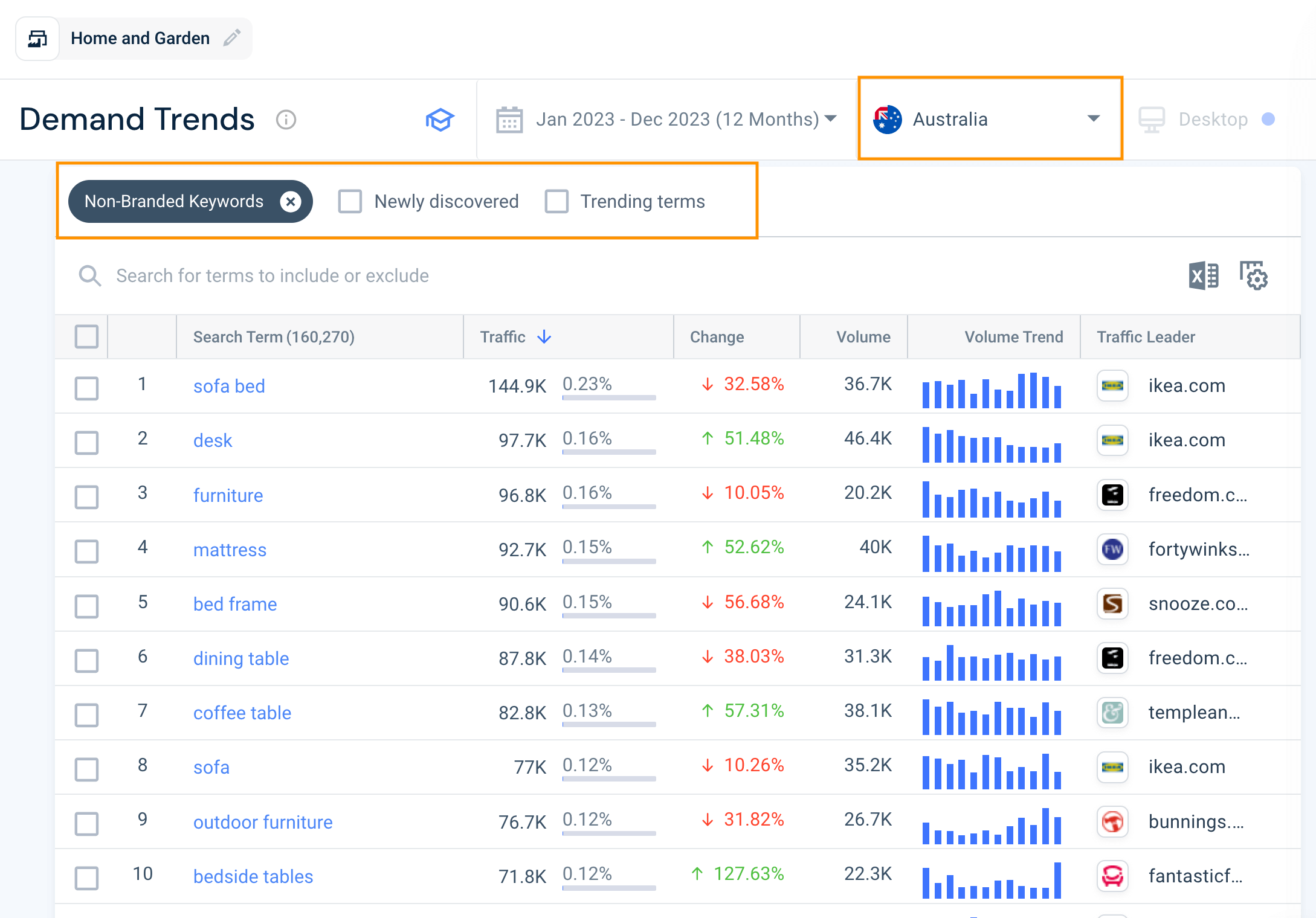Click the bunnings favicon on outdoor furniture row
1316x918 pixels.
(x=1112, y=822)
